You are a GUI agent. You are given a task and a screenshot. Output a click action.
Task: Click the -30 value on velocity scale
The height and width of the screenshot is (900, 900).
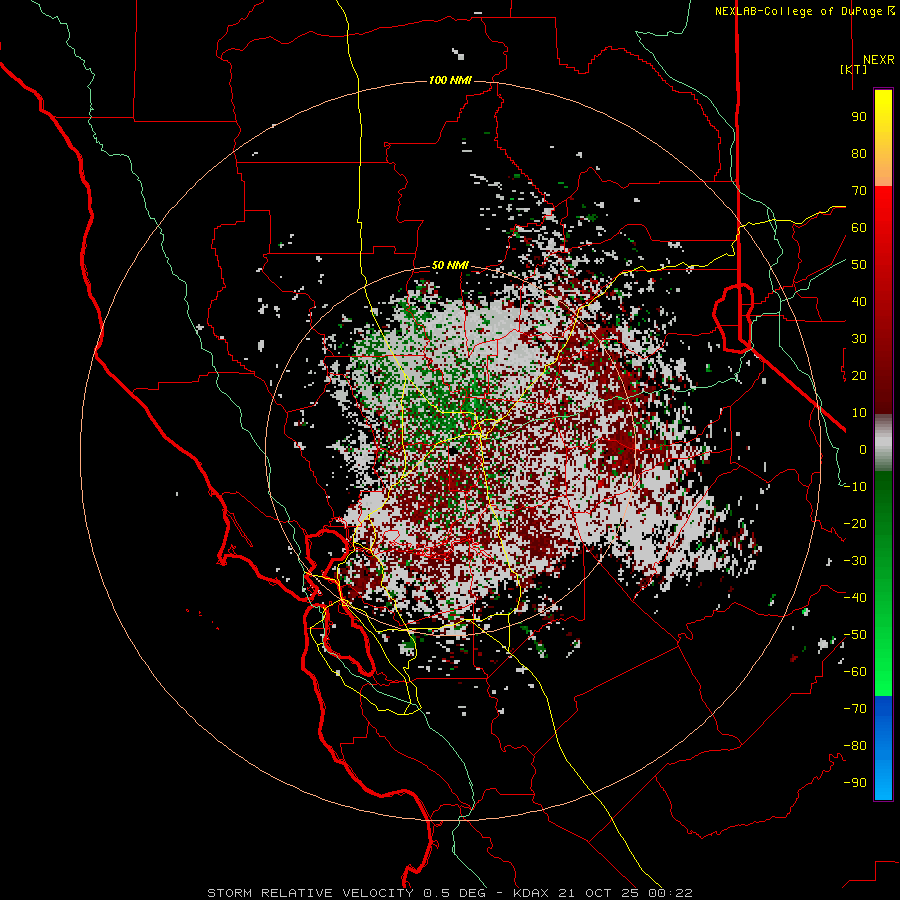(x=855, y=561)
